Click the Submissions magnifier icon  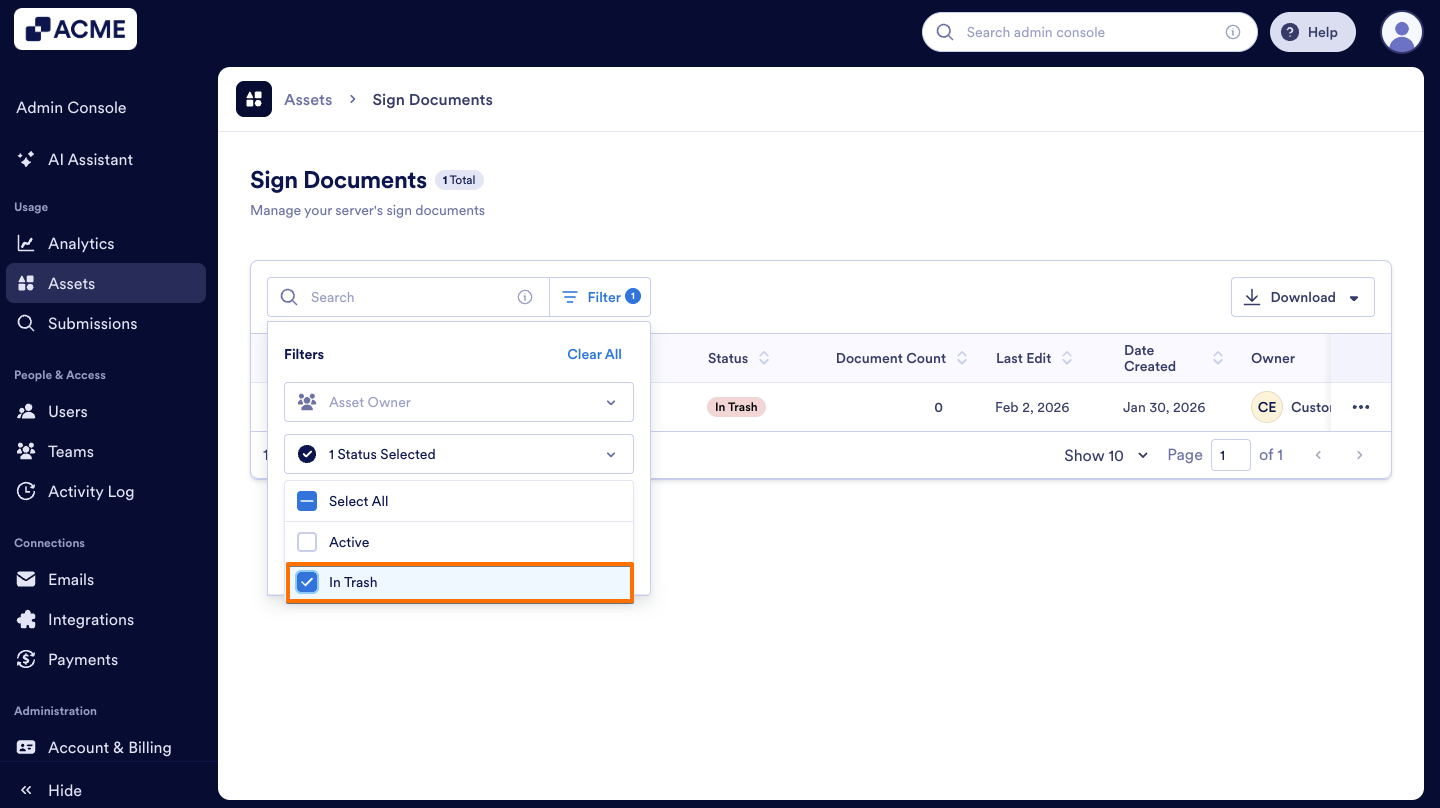point(27,323)
